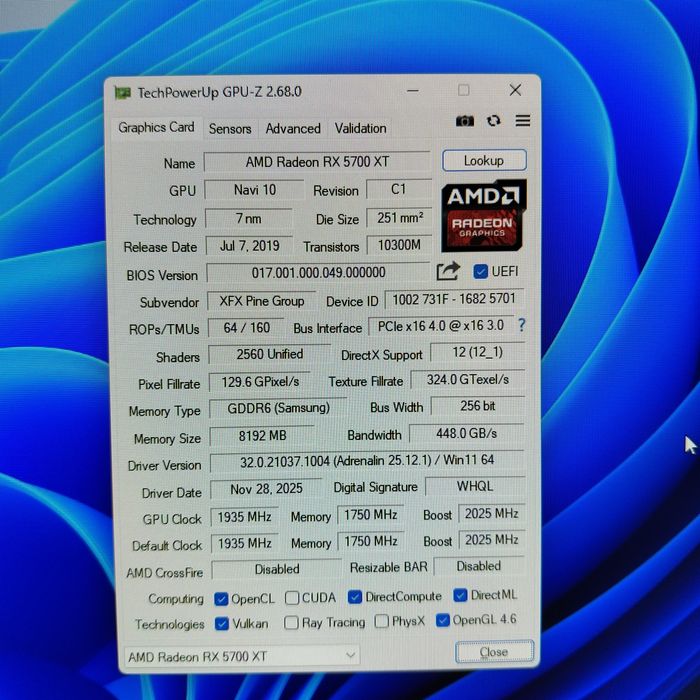Click the Revision value 'C1'
Viewport: 700px width, 700px height.
point(399,189)
